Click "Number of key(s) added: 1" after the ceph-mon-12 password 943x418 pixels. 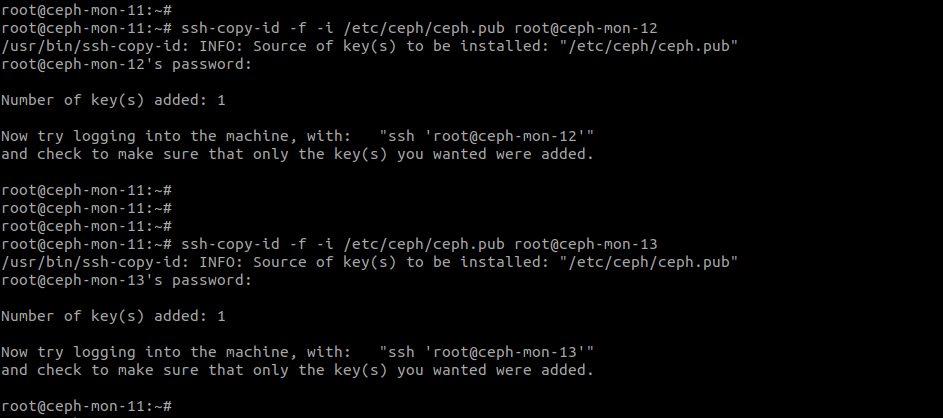point(113,100)
